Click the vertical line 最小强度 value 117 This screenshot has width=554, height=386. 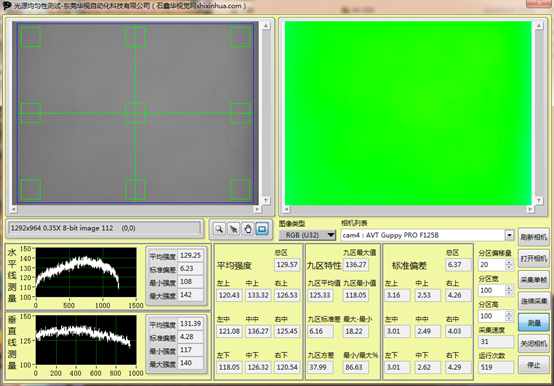pos(190,350)
